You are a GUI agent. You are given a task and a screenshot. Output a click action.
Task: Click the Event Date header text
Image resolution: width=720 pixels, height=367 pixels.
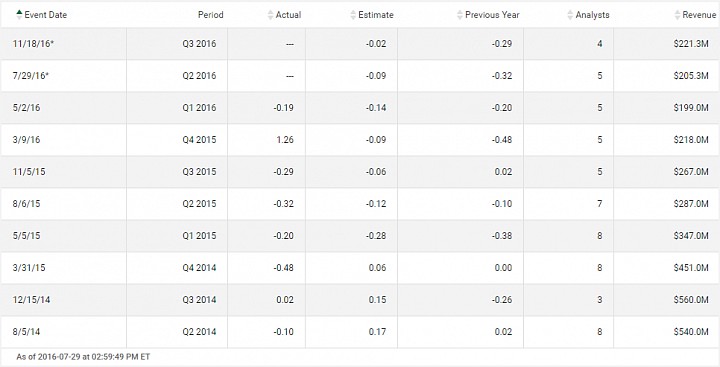pyautogui.click(x=45, y=15)
